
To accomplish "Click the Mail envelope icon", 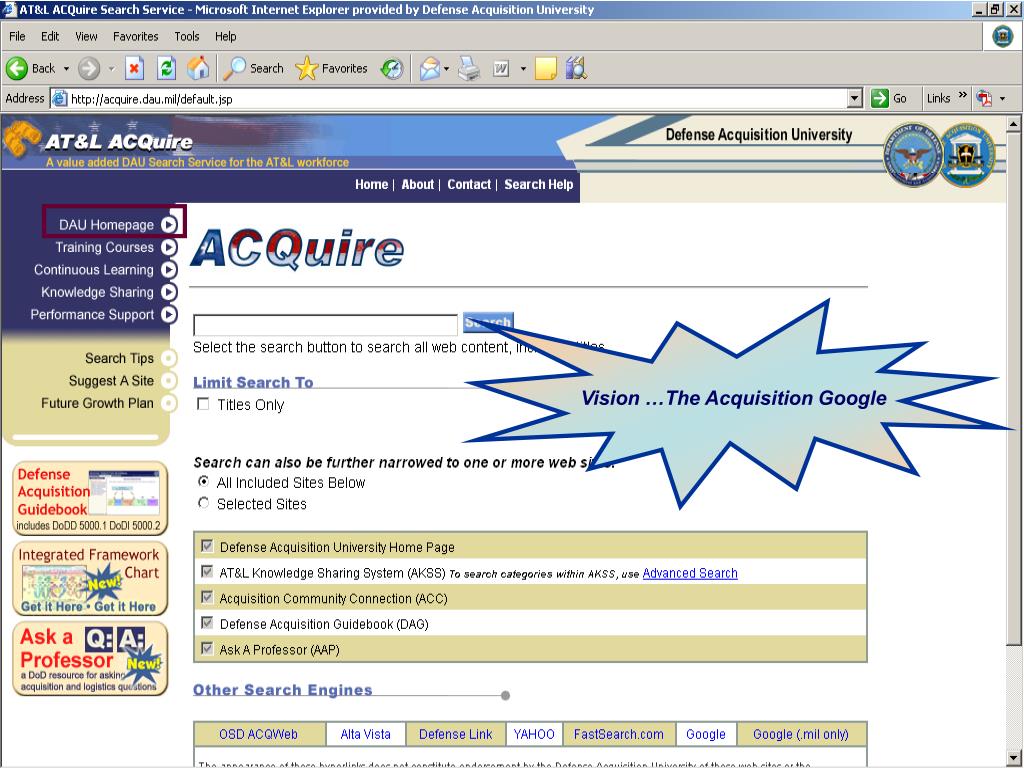I will coord(430,69).
